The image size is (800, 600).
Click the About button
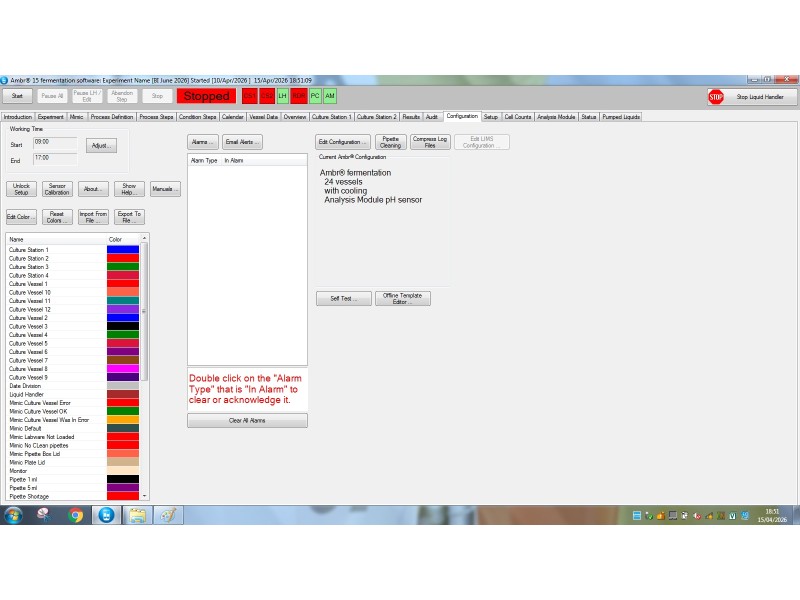[x=93, y=189]
